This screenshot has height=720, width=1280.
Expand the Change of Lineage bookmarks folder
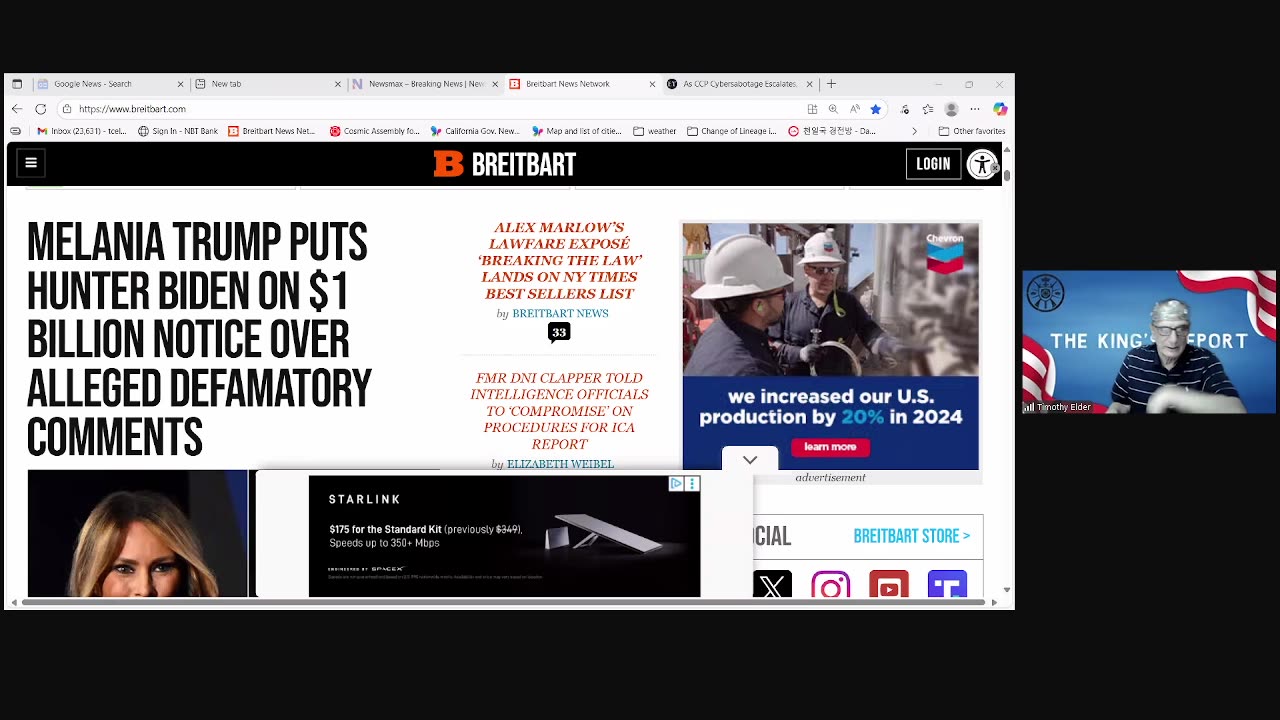[x=732, y=131]
